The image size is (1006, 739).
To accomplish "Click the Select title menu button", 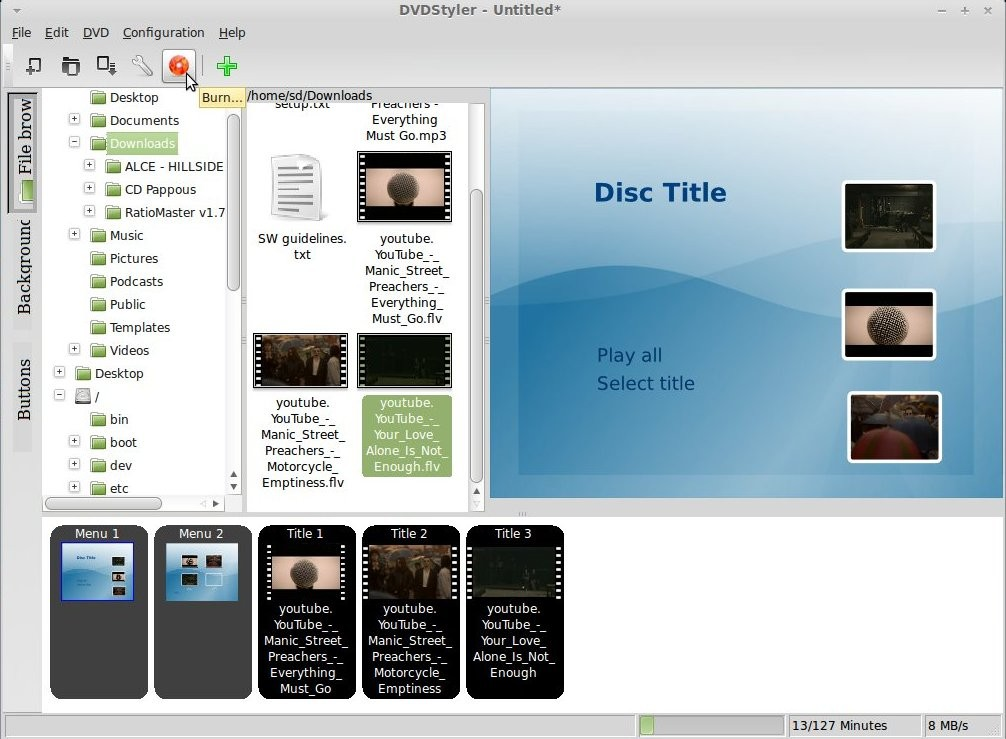I will coord(645,384).
